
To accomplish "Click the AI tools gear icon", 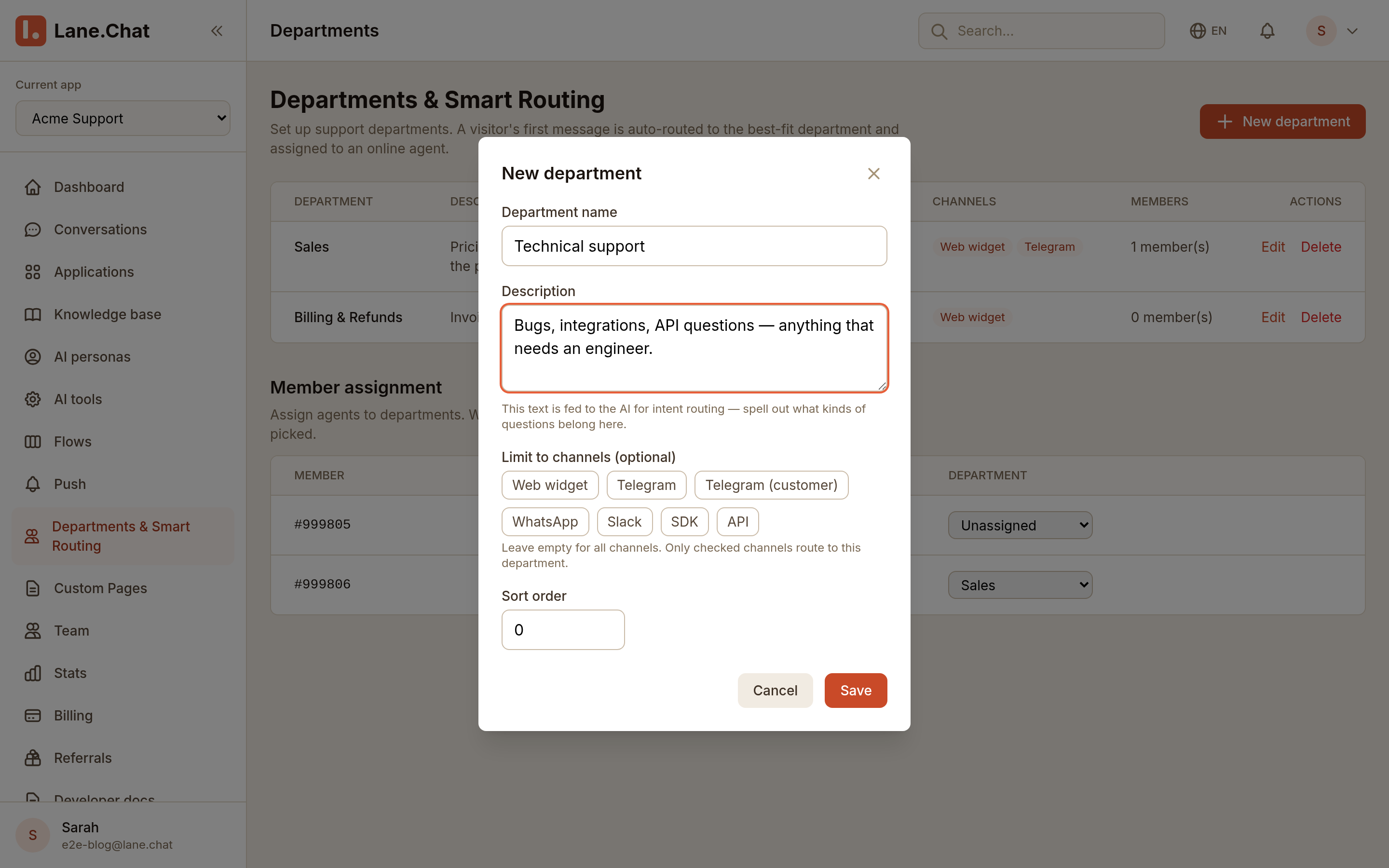I will (33, 400).
